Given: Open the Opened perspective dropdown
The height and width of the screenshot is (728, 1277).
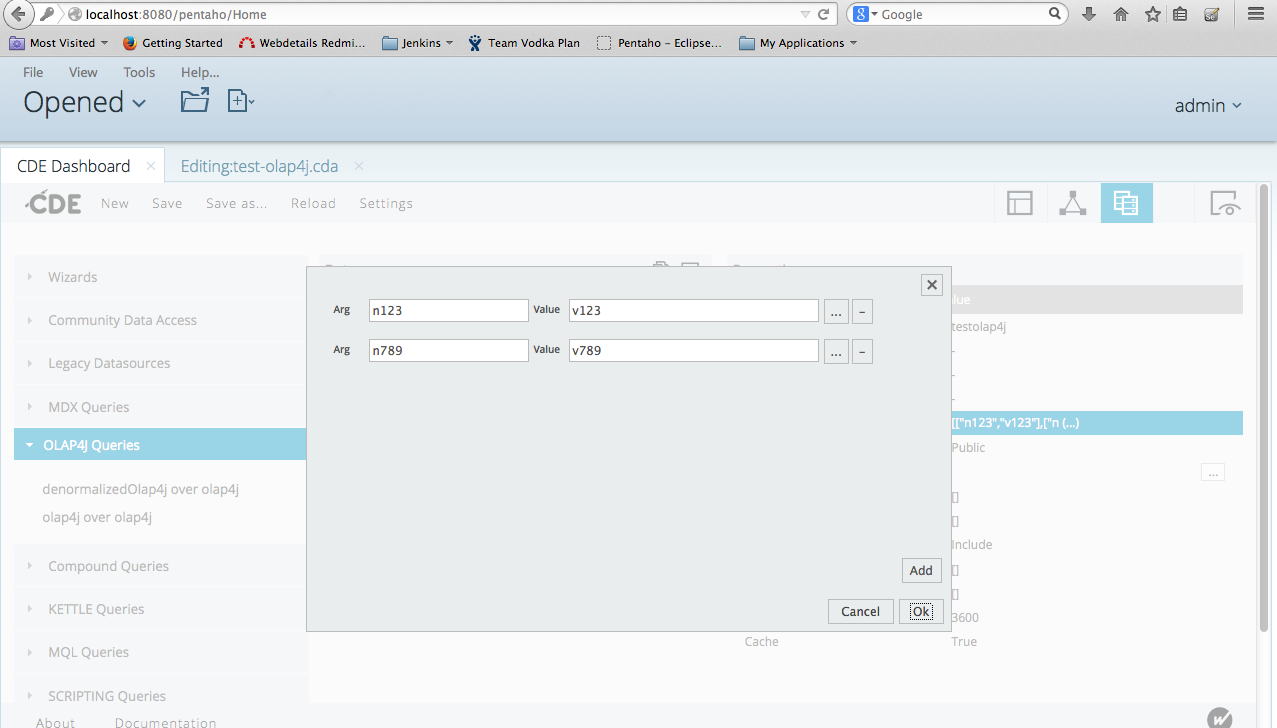Looking at the screenshot, I should point(85,102).
